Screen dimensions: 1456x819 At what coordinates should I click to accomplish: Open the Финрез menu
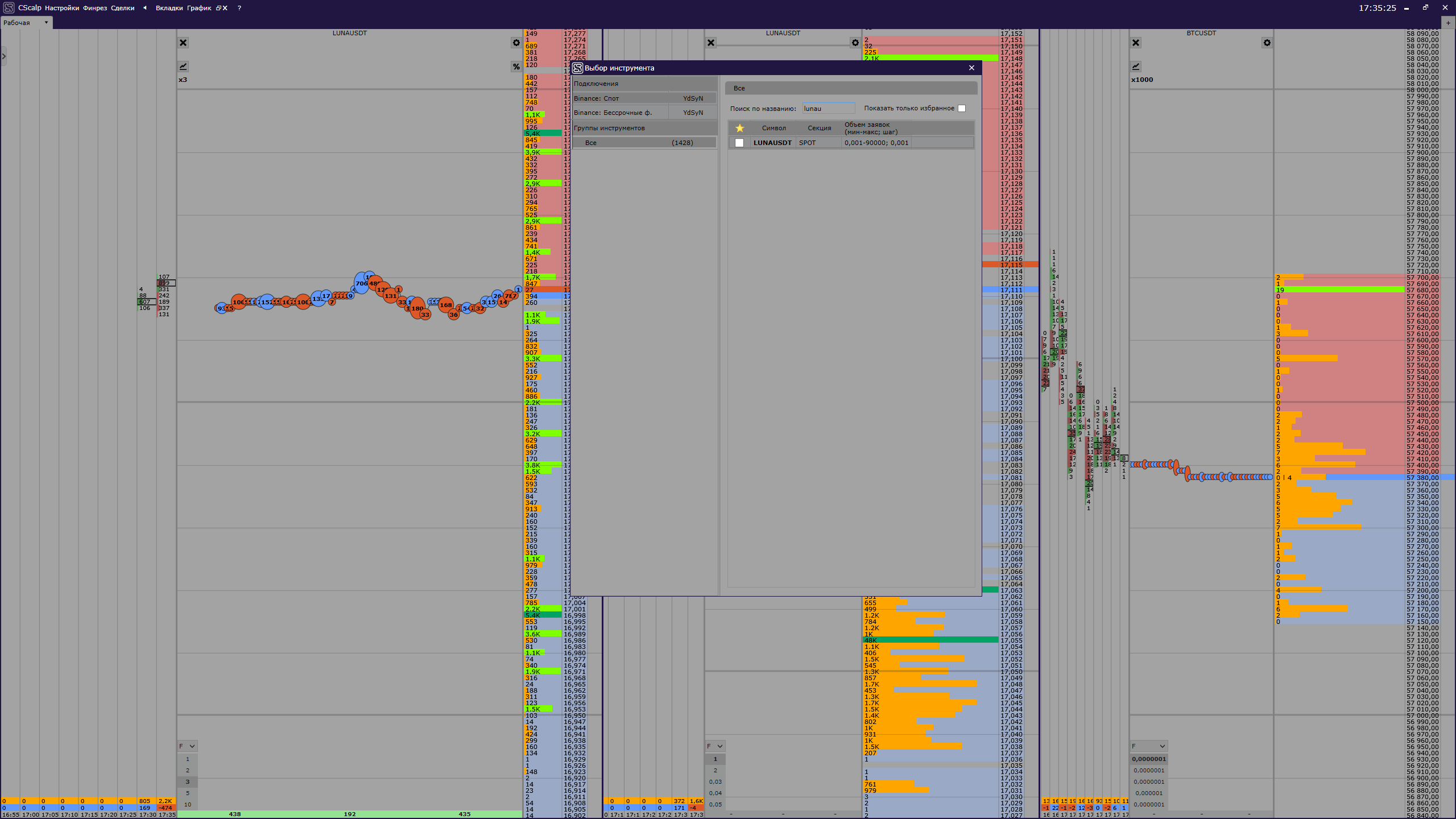(95, 8)
